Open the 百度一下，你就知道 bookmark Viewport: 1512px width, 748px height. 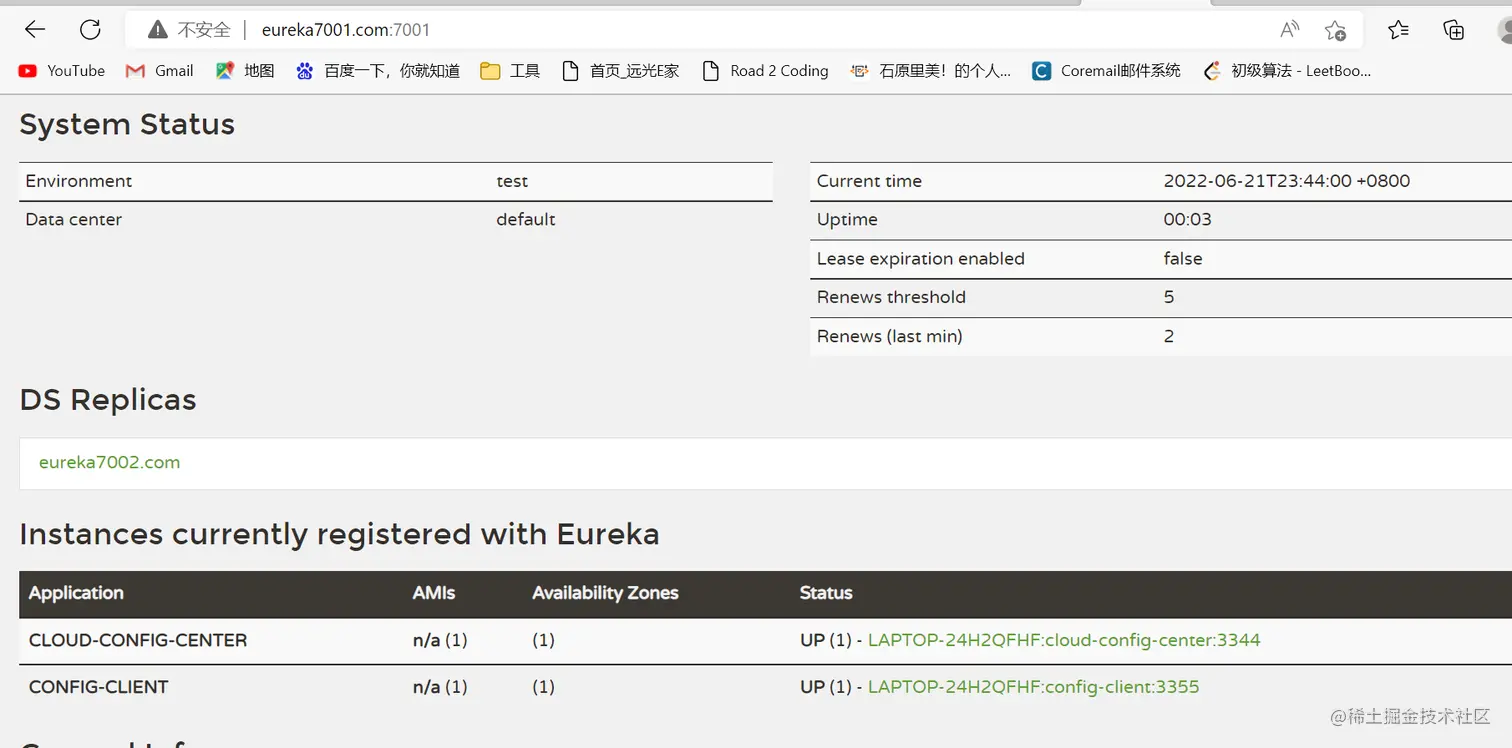tap(378, 71)
